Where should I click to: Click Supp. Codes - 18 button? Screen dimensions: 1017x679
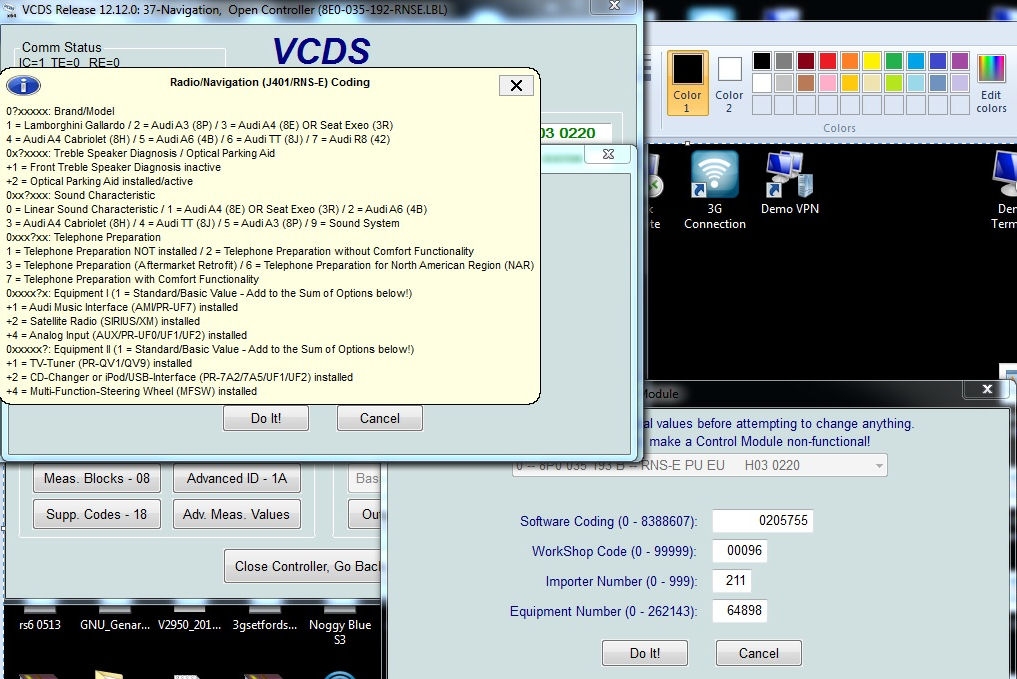pos(96,514)
